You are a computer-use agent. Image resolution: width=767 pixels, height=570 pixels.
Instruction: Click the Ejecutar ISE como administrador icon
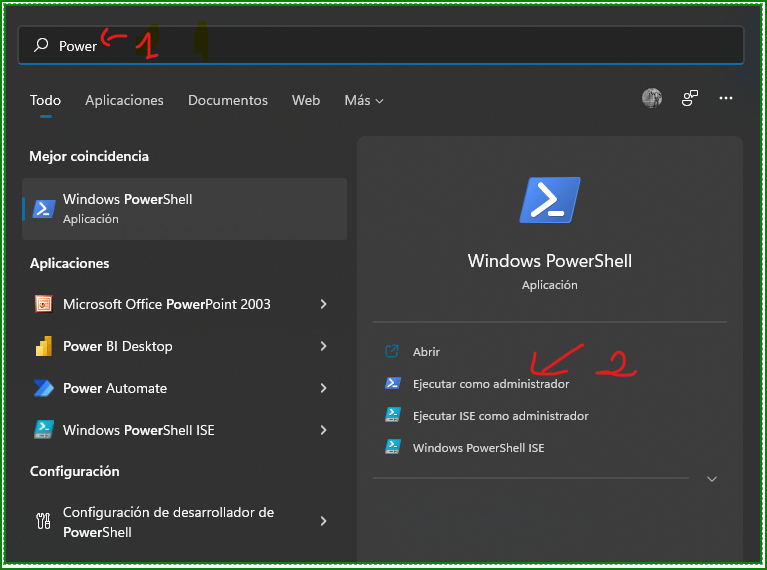pos(393,415)
